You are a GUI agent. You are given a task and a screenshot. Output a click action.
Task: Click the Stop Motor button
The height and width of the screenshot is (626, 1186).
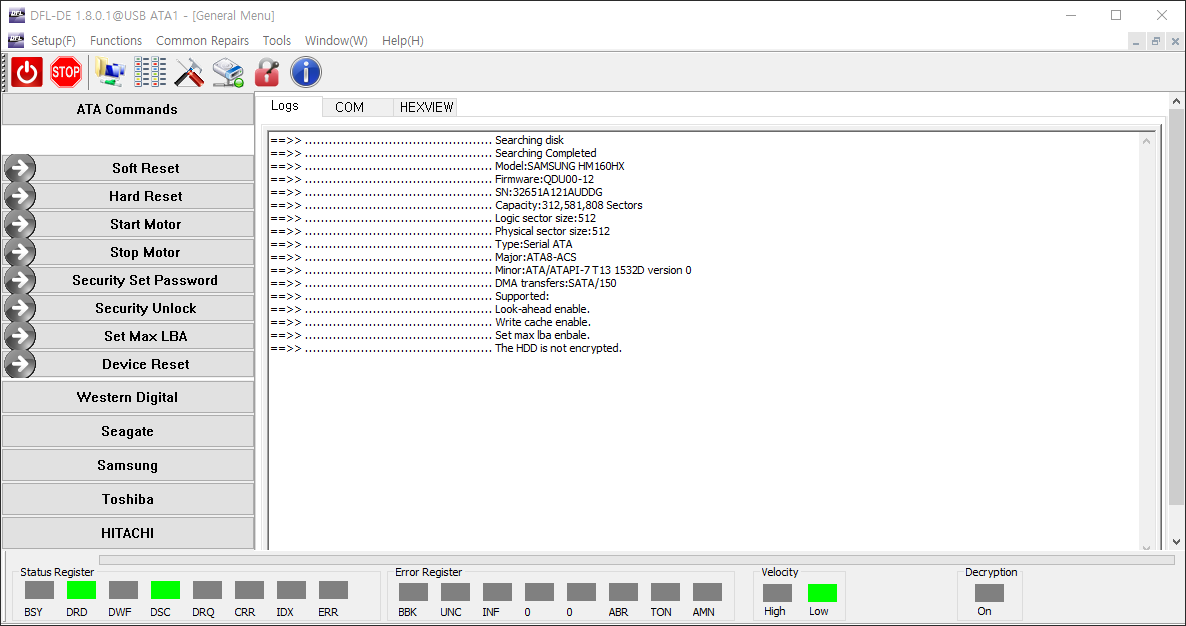point(145,253)
